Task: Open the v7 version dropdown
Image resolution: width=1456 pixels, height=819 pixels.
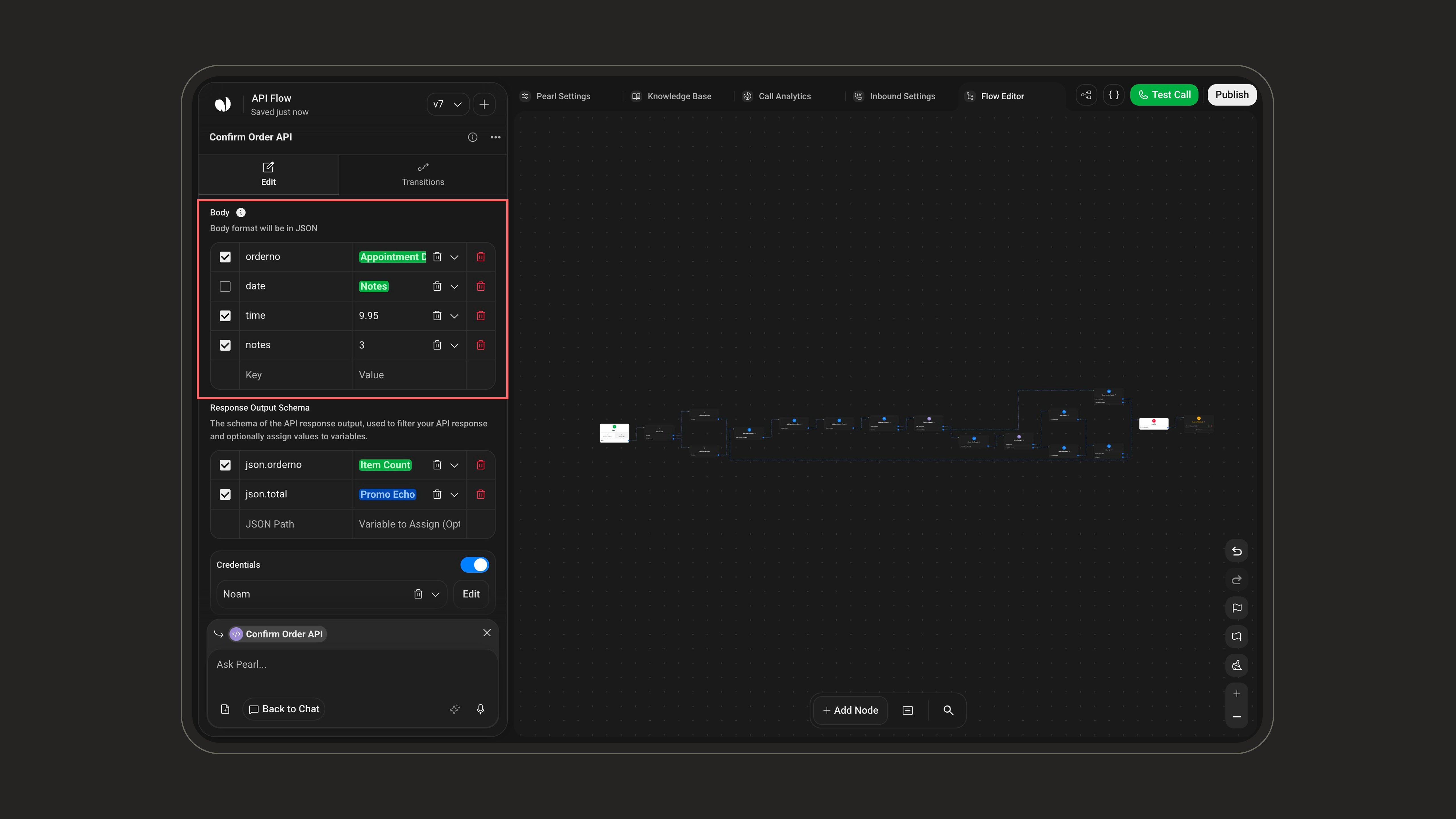Action: pos(448,105)
